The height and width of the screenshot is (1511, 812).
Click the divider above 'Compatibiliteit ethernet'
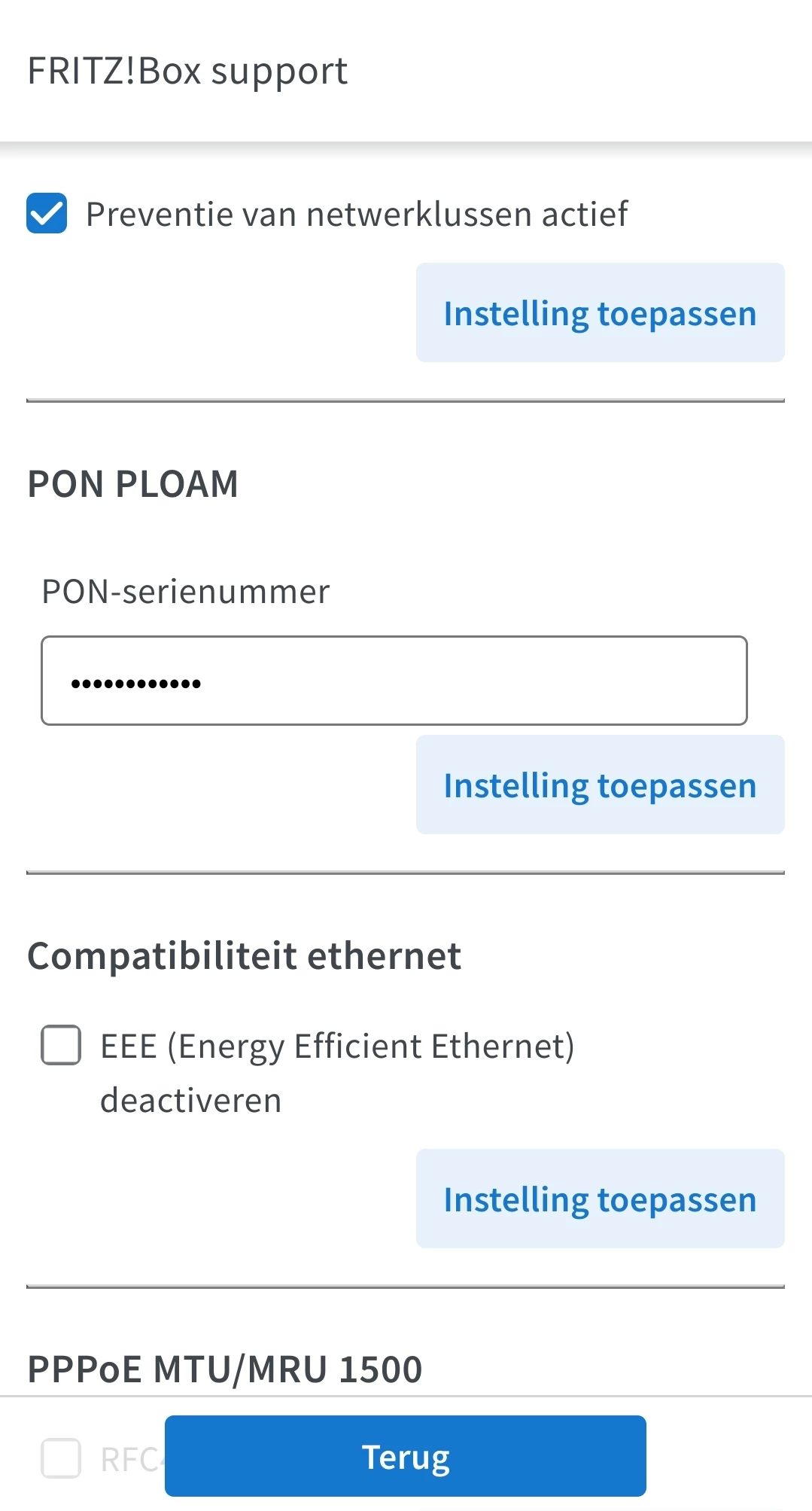click(x=406, y=873)
